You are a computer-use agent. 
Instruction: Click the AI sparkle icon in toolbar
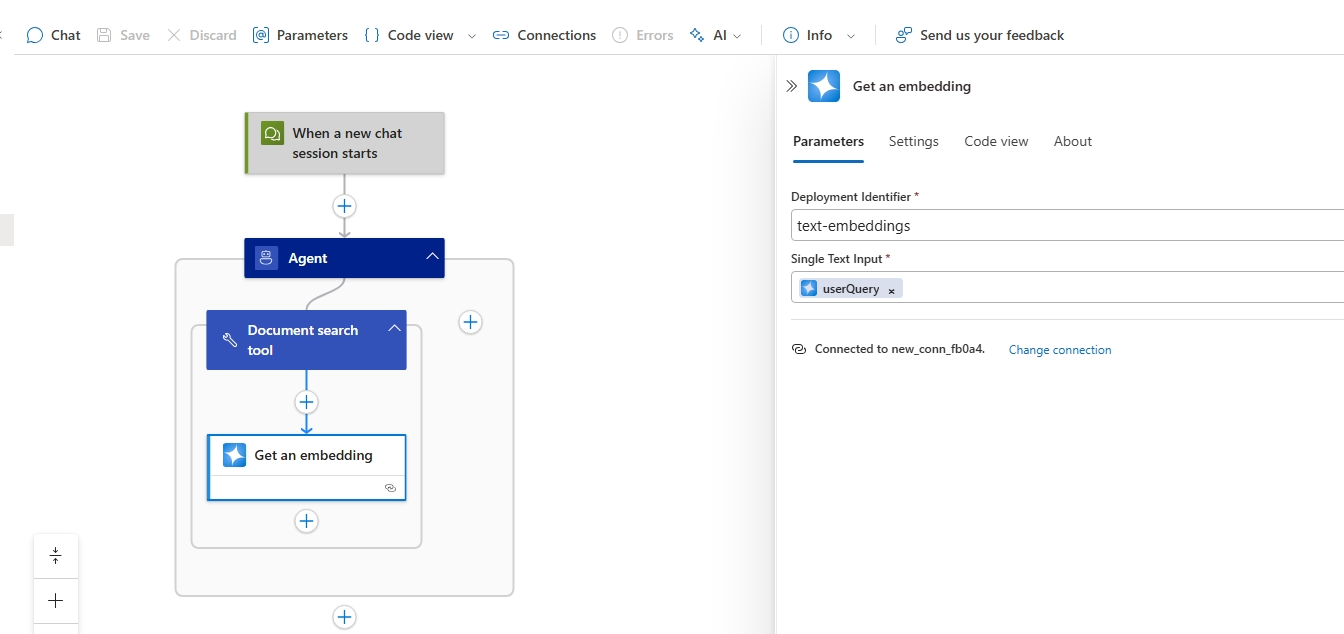pyautogui.click(x=697, y=34)
